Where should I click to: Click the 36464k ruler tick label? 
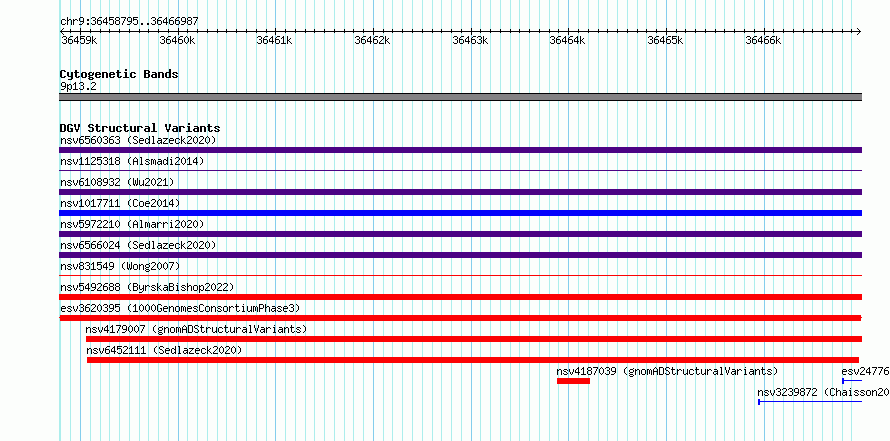[x=568, y=40]
